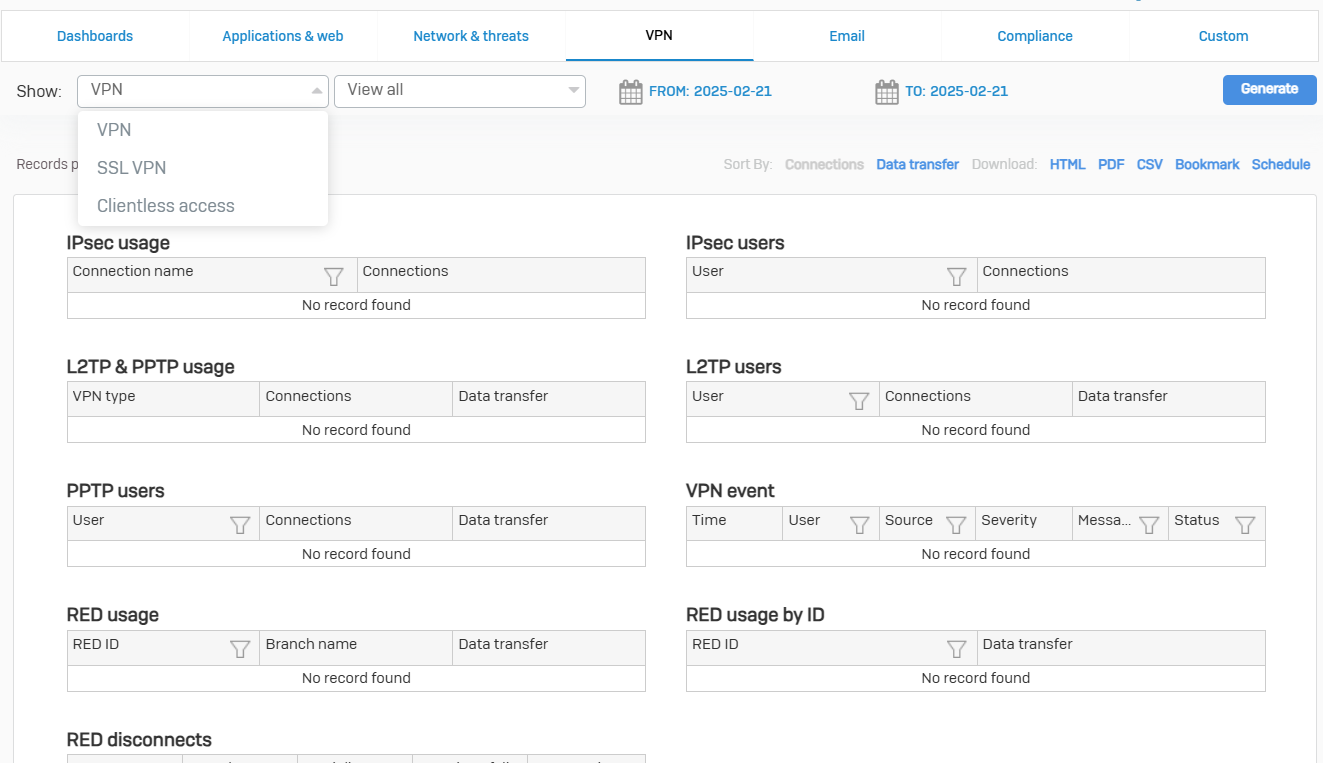The height and width of the screenshot is (763, 1323).
Task: Open the TO date calendar icon
Action: tap(887, 92)
